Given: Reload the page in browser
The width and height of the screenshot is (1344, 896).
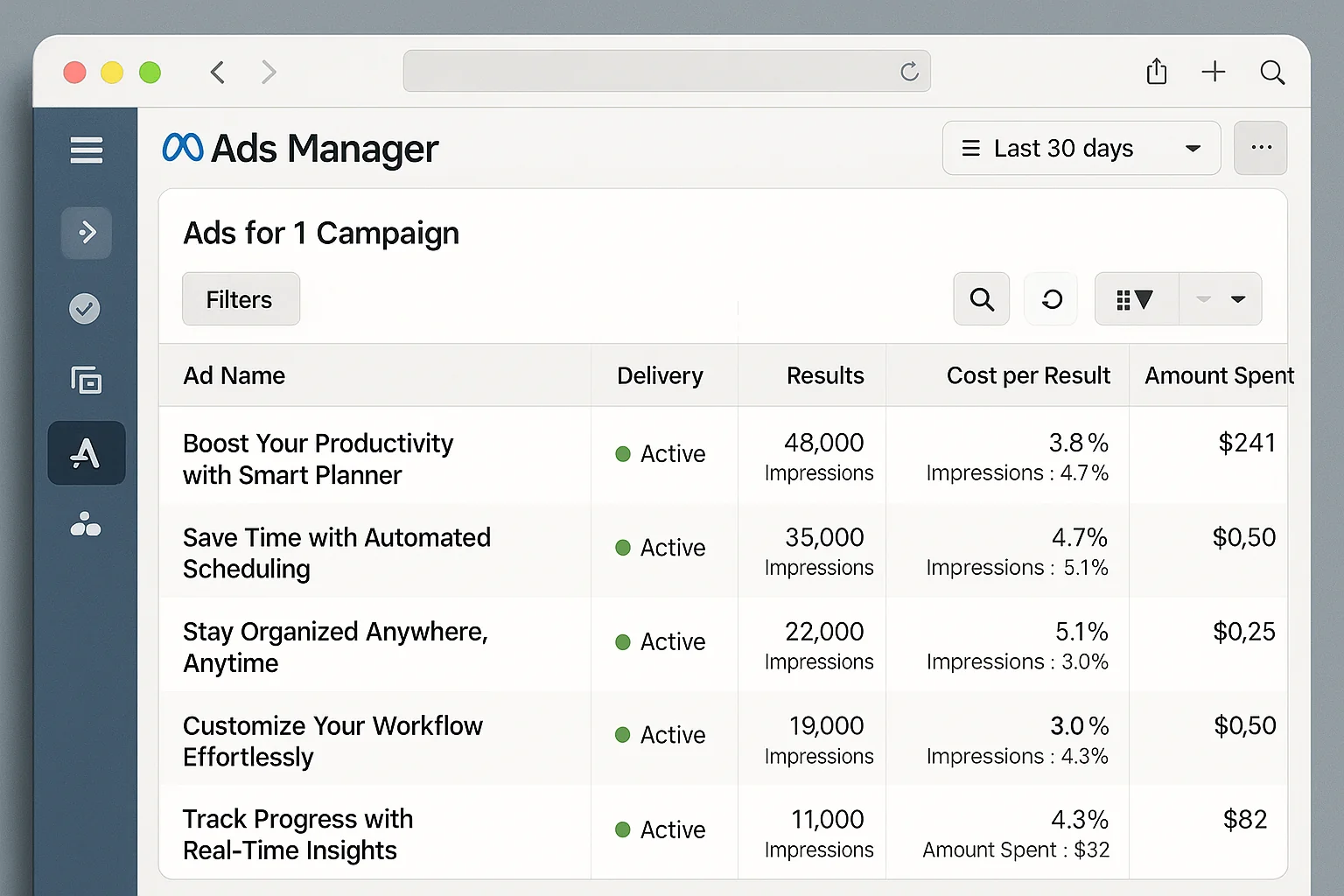Looking at the screenshot, I should click(x=909, y=72).
